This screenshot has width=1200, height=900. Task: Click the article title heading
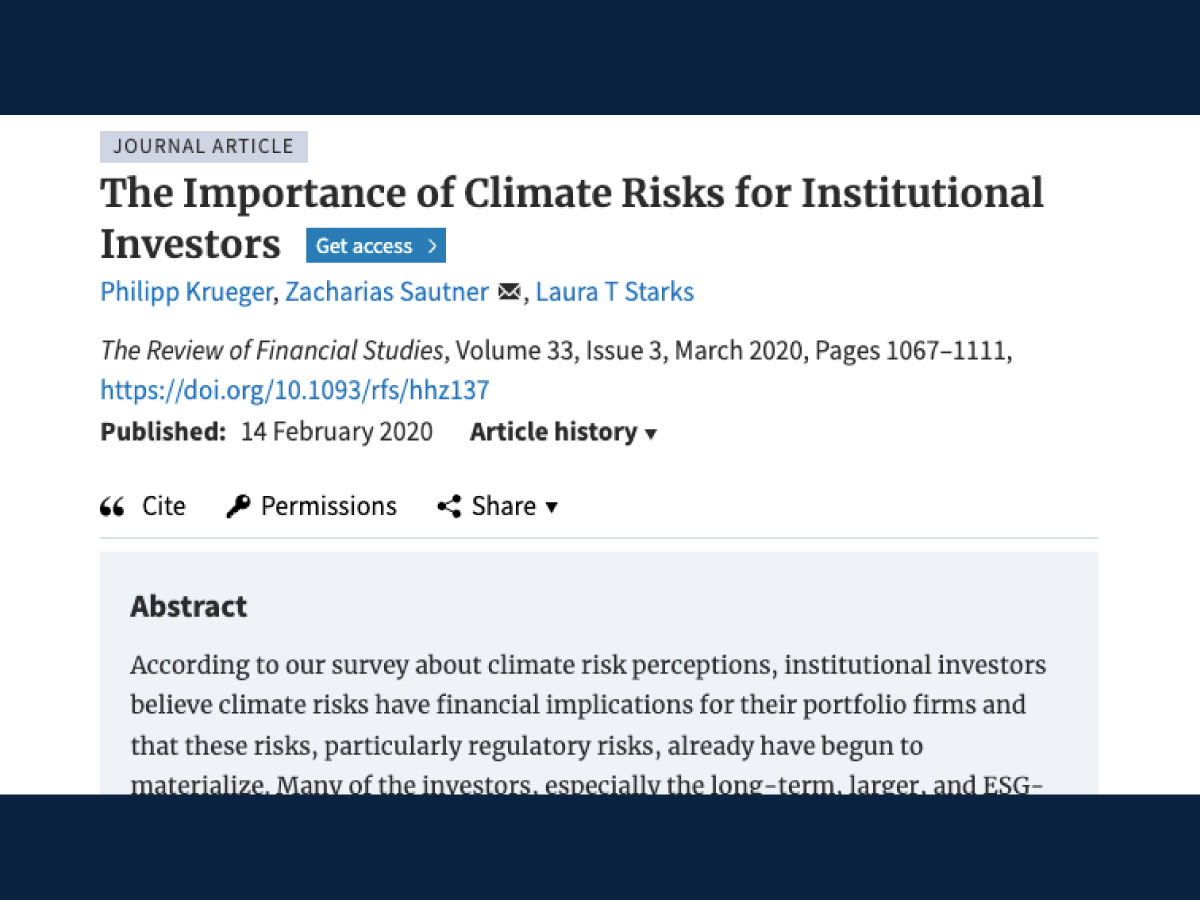pyautogui.click(x=572, y=218)
